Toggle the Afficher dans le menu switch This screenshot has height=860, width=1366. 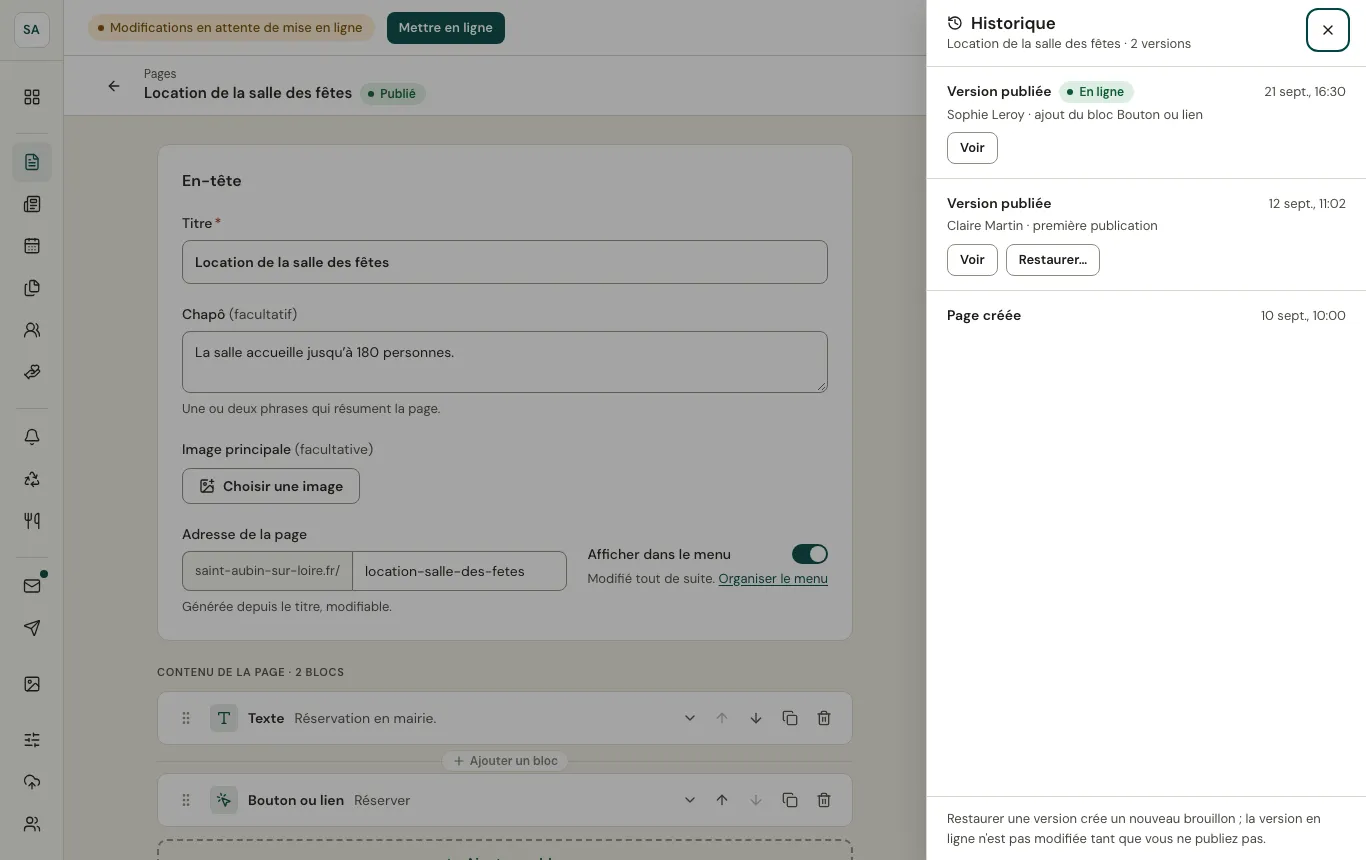[810, 554]
